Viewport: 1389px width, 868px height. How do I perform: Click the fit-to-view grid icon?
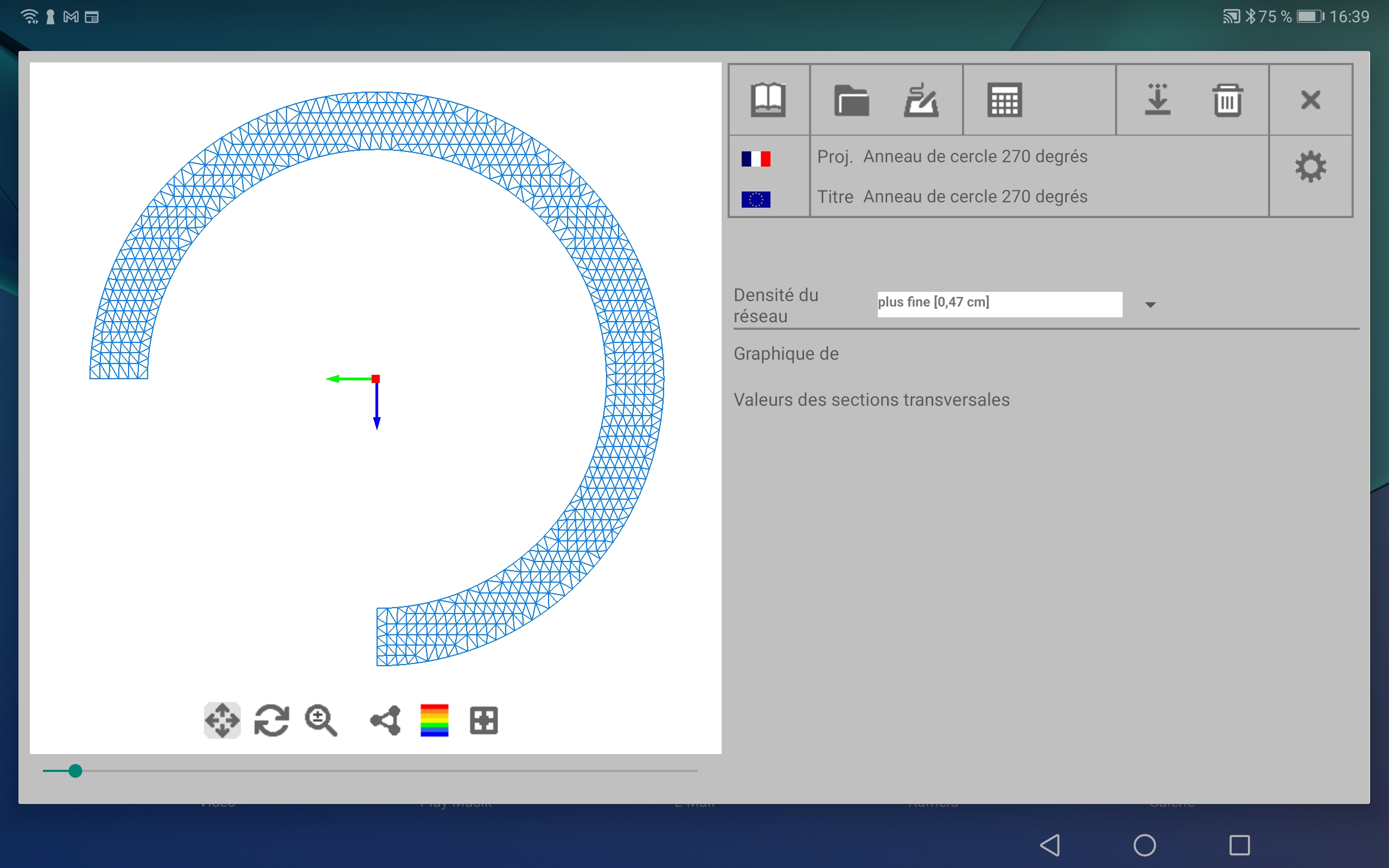(x=483, y=720)
